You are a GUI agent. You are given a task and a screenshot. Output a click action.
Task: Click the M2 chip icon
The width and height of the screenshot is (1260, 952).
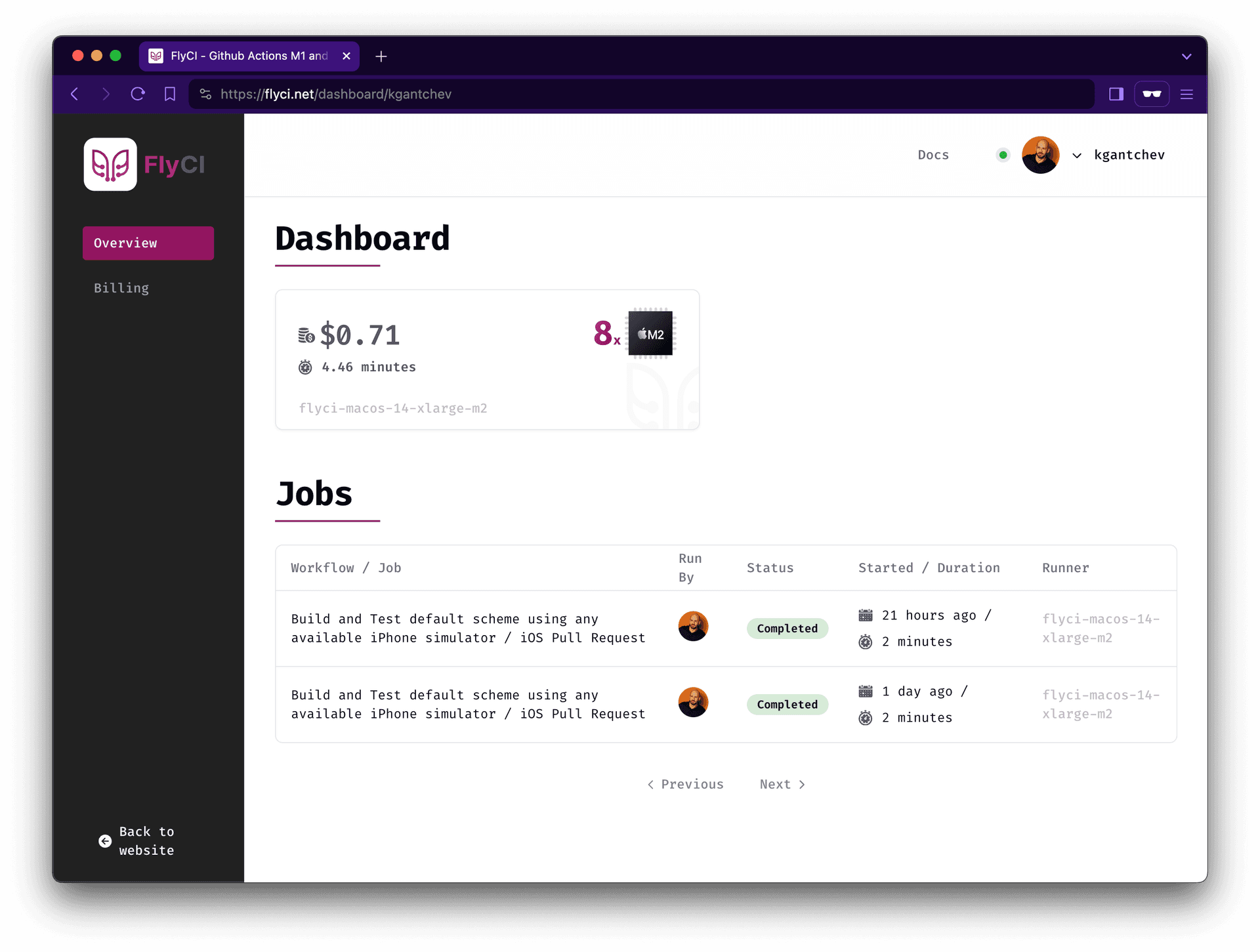pyautogui.click(x=650, y=334)
